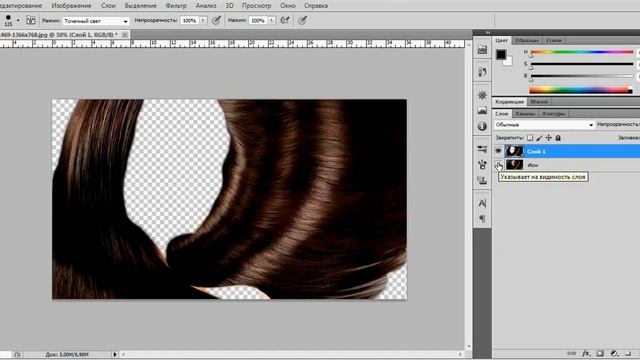640x360 pixels.
Task: Select the Фон layer thumbnail
Action: click(514, 165)
